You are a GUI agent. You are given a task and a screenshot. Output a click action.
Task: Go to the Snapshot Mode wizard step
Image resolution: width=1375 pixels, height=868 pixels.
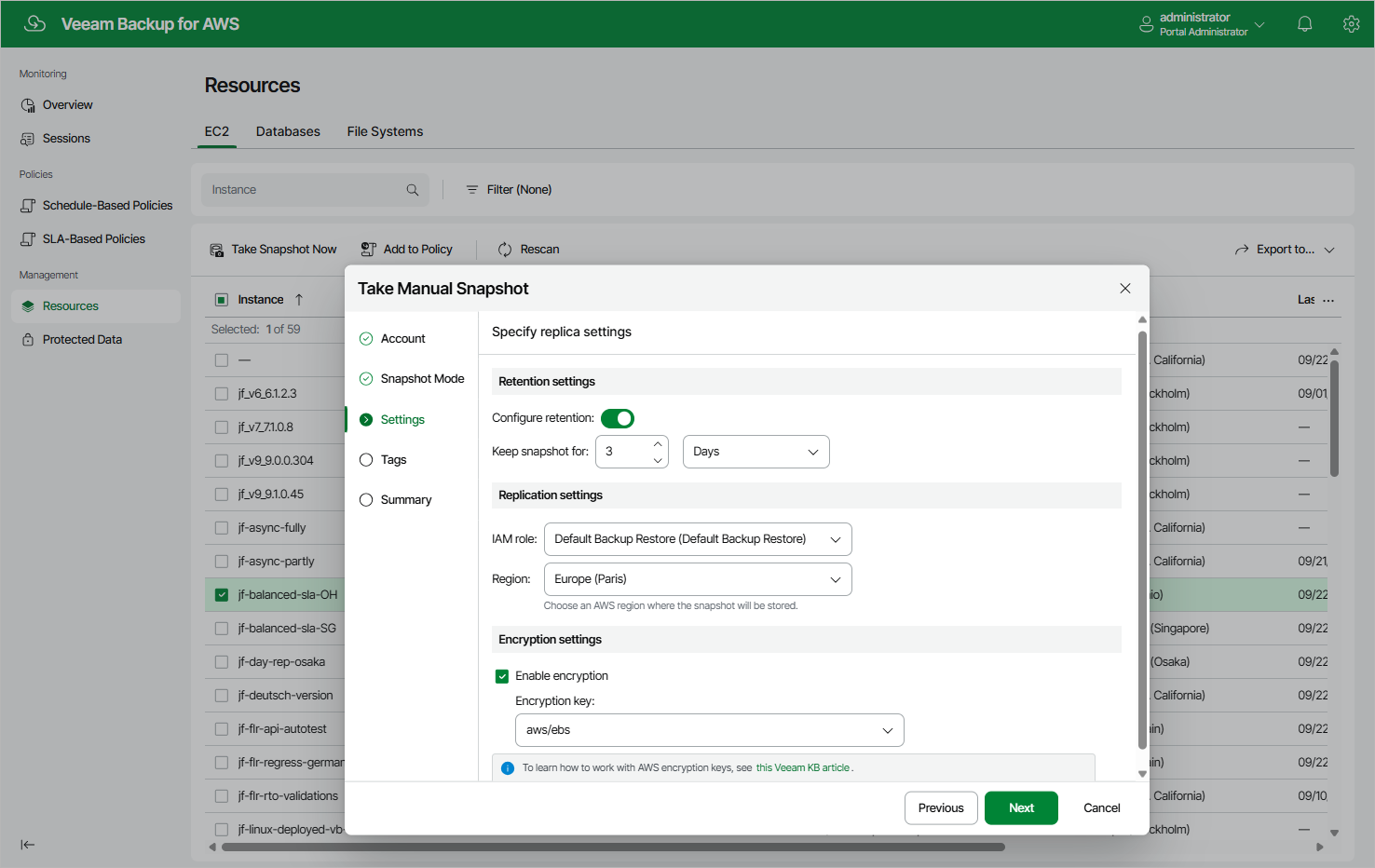422,379
